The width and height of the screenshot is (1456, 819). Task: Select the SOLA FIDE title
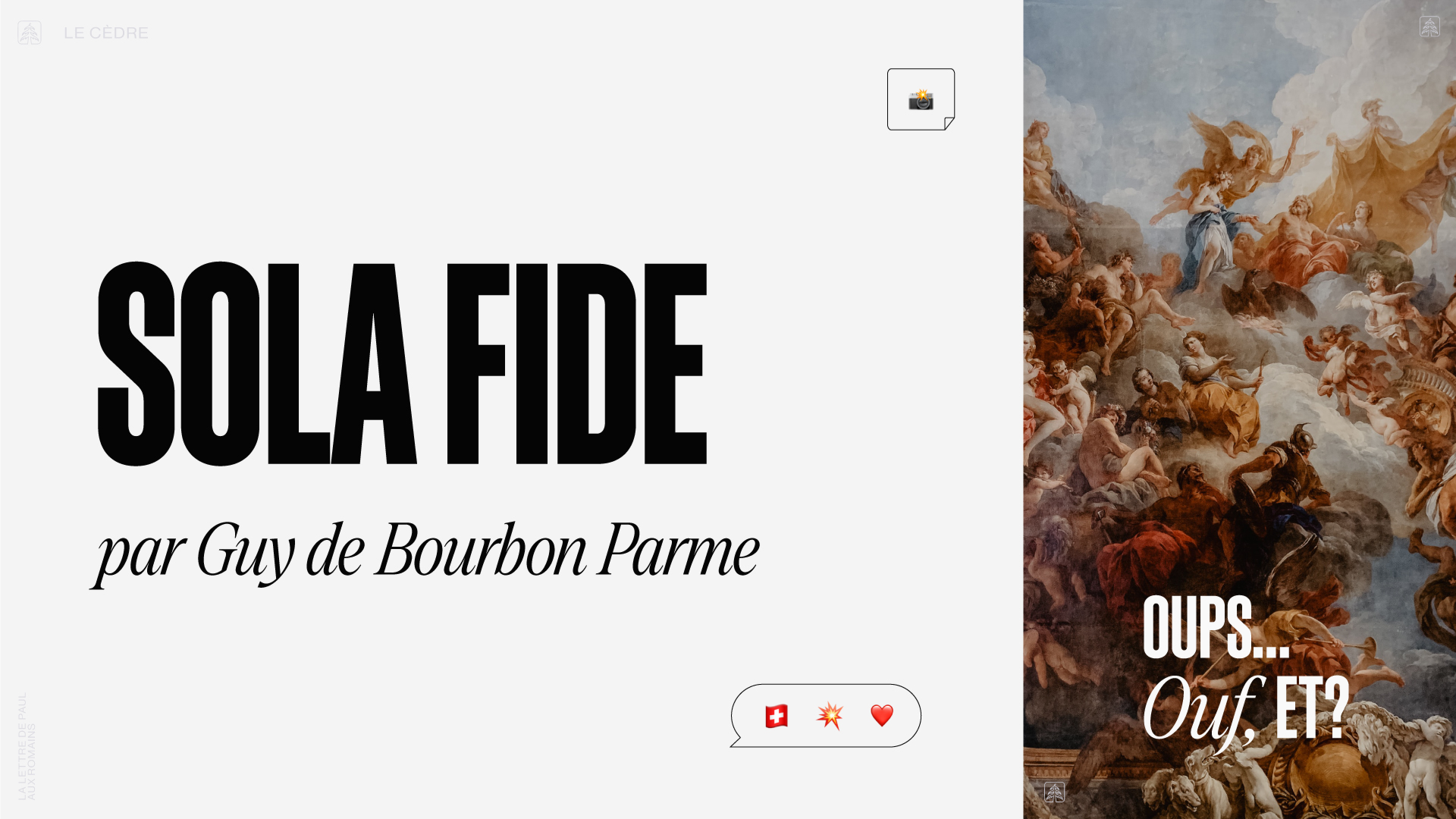[403, 364]
